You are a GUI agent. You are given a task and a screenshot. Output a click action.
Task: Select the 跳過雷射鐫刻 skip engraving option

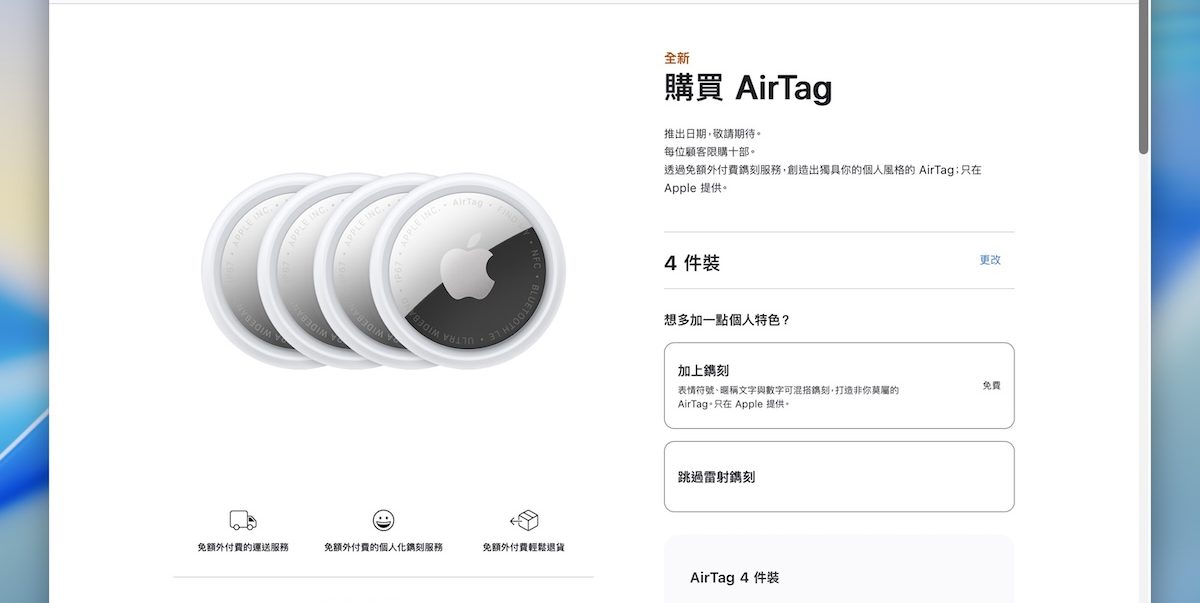839,477
